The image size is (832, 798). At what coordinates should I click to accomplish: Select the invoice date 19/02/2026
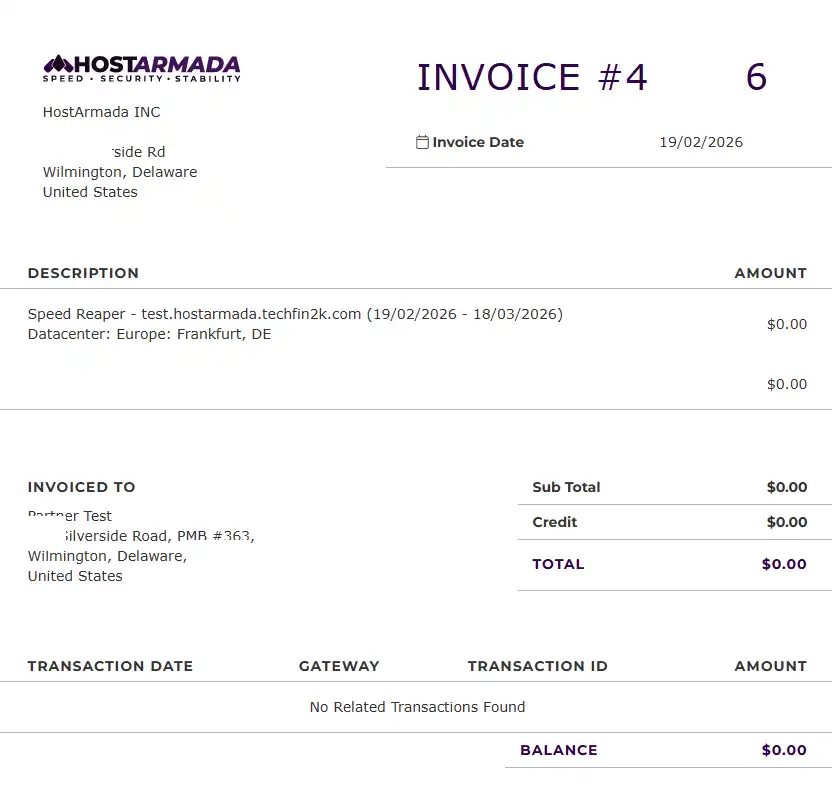pos(701,142)
